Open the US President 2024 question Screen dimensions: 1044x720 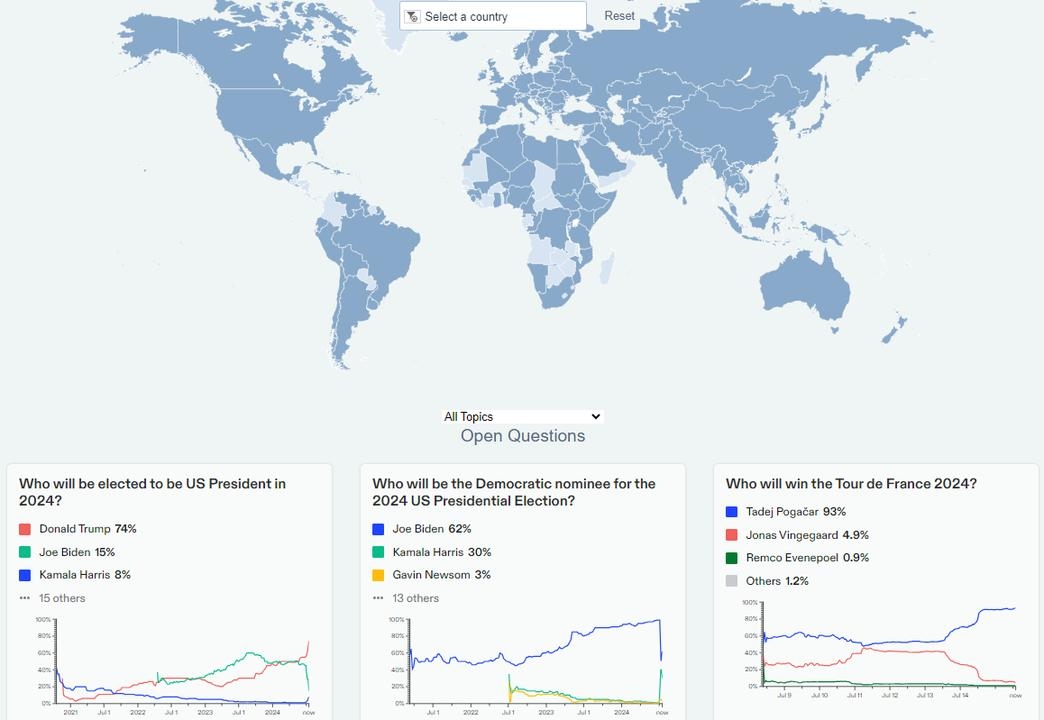pyautogui.click(x=152, y=492)
